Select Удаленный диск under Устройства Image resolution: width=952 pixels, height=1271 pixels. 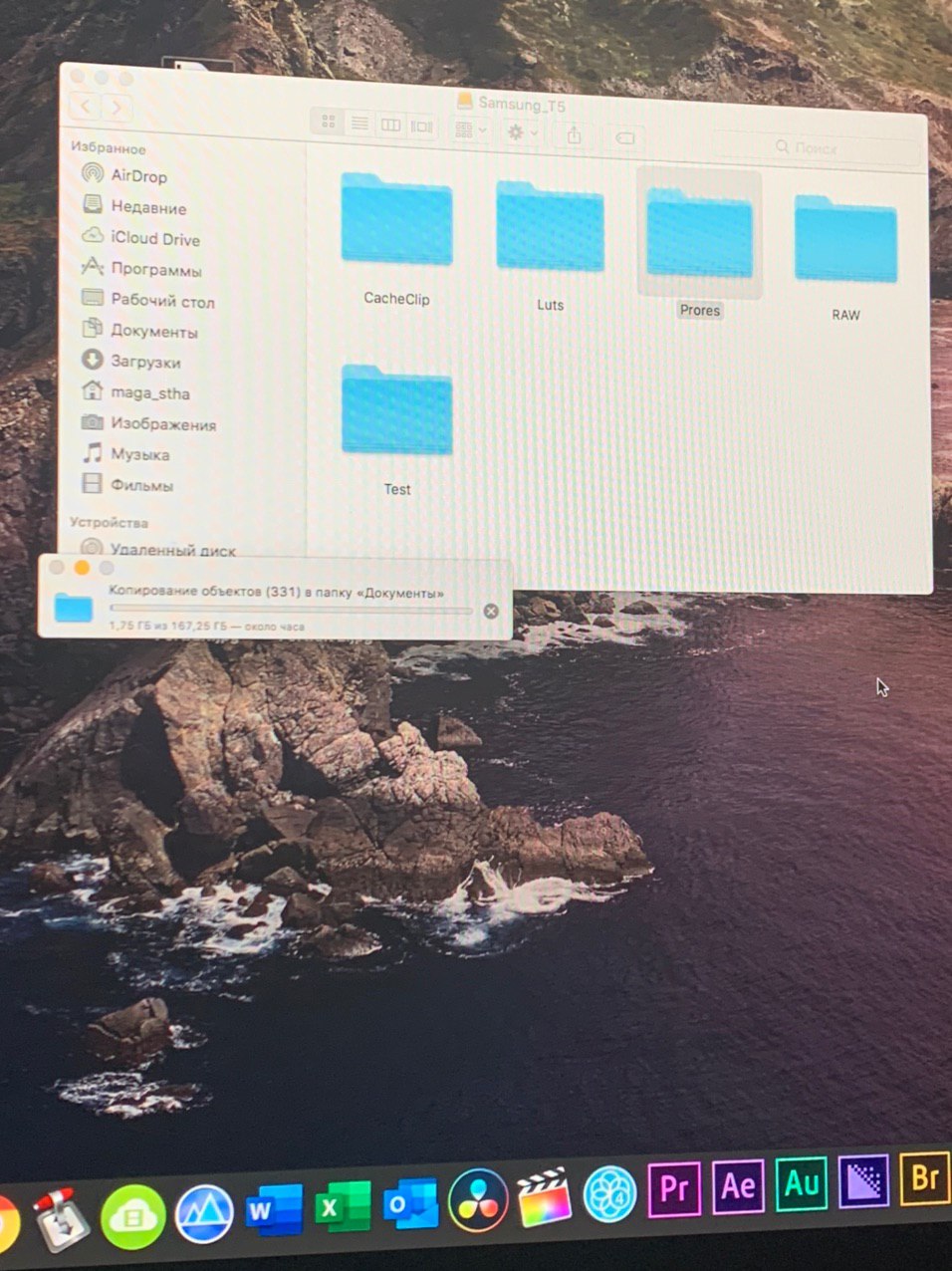pos(158,549)
